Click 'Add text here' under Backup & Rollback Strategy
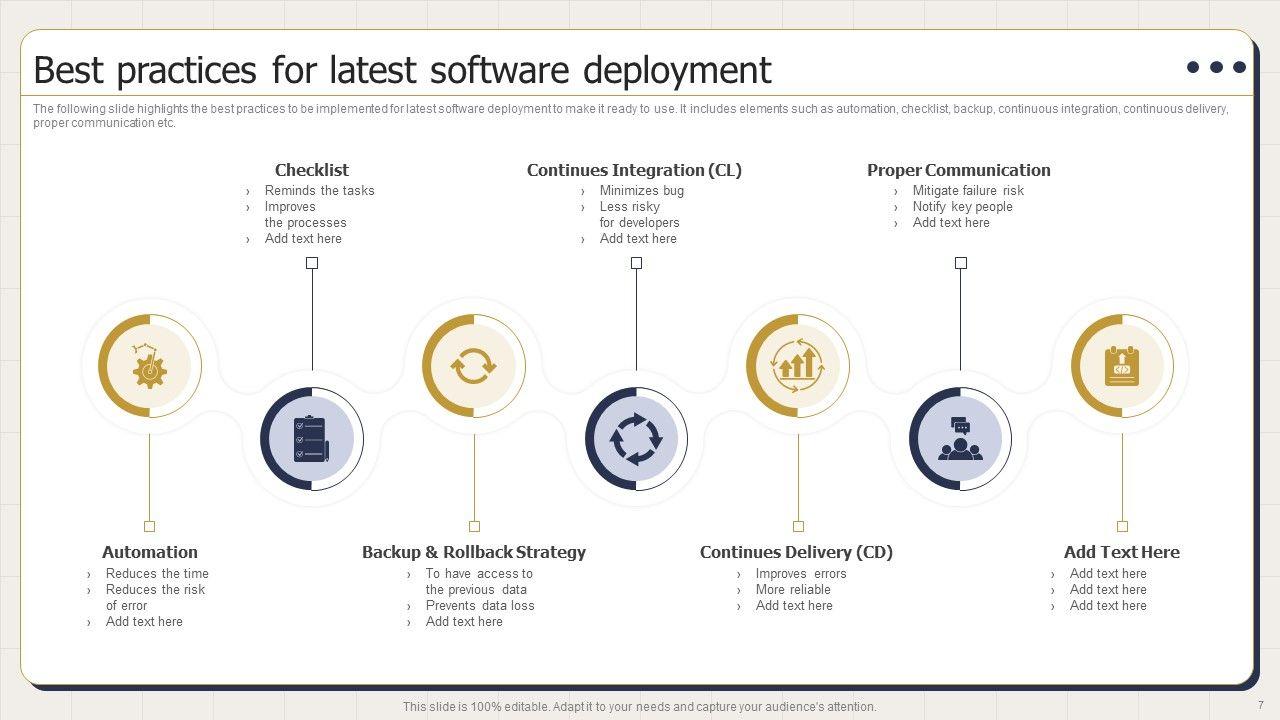Viewport: 1280px width, 720px height. click(464, 622)
